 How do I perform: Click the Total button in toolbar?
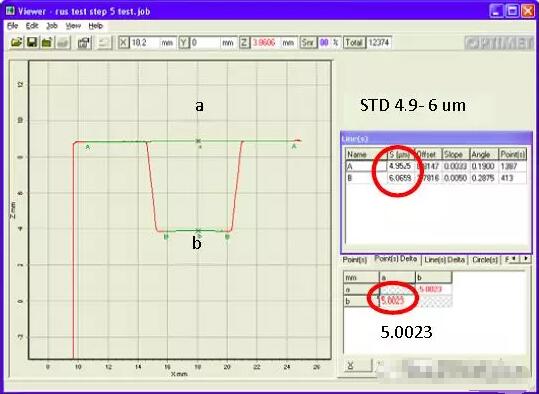point(354,43)
